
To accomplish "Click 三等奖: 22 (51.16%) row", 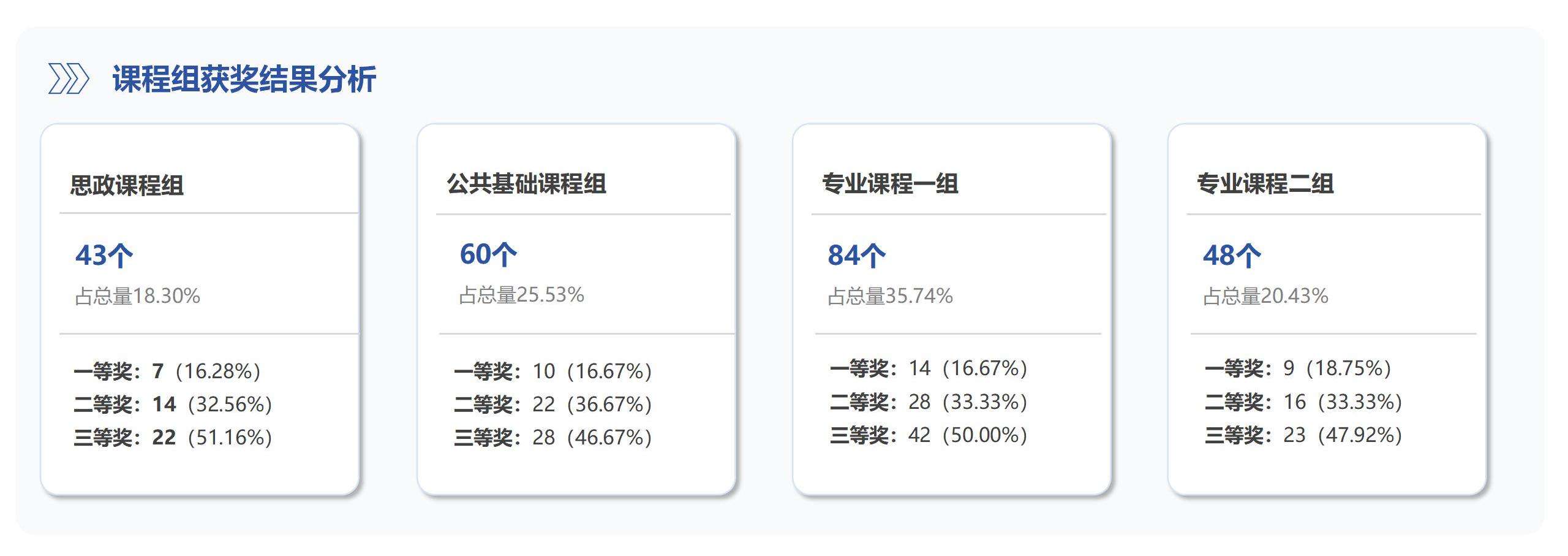I will [x=173, y=437].
